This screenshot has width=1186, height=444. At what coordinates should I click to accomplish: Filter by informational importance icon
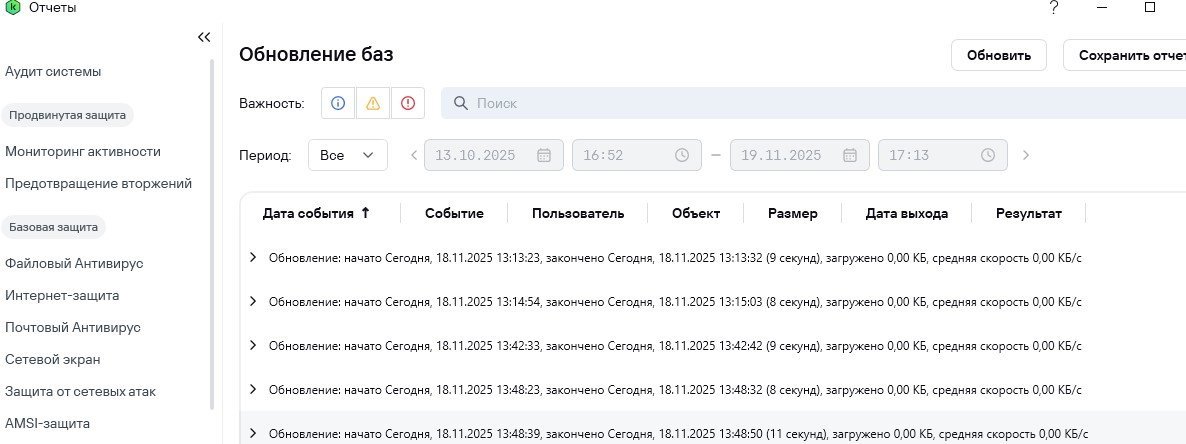(x=338, y=103)
